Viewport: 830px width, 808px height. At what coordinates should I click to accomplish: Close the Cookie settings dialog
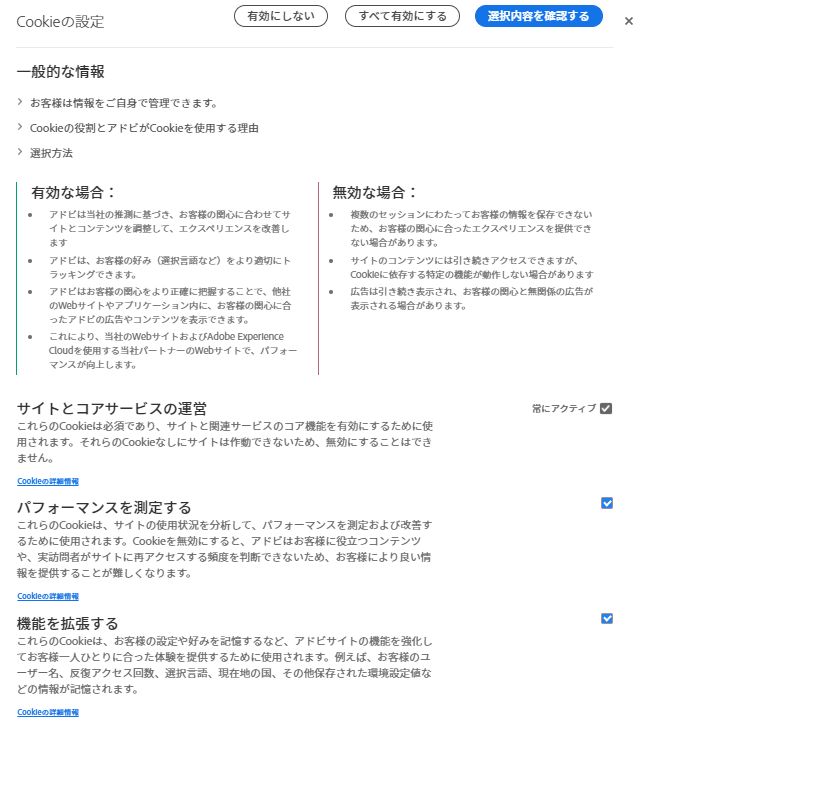coord(628,21)
